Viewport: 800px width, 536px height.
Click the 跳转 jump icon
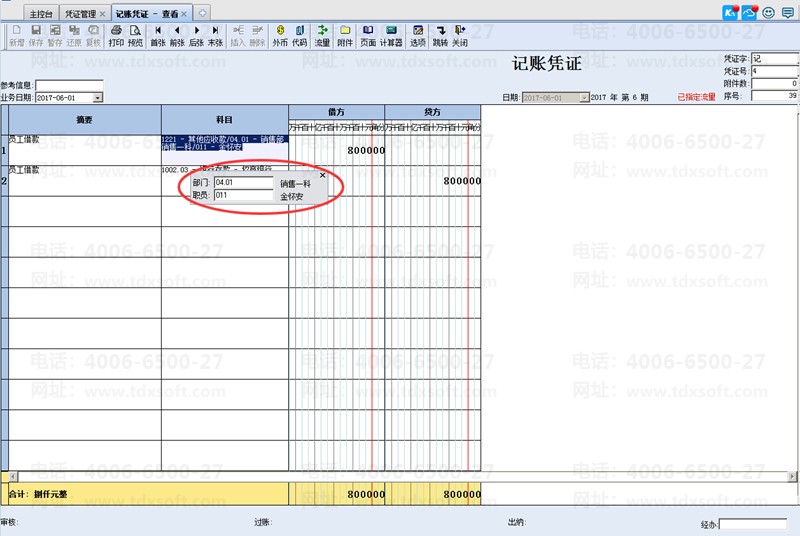(440, 36)
